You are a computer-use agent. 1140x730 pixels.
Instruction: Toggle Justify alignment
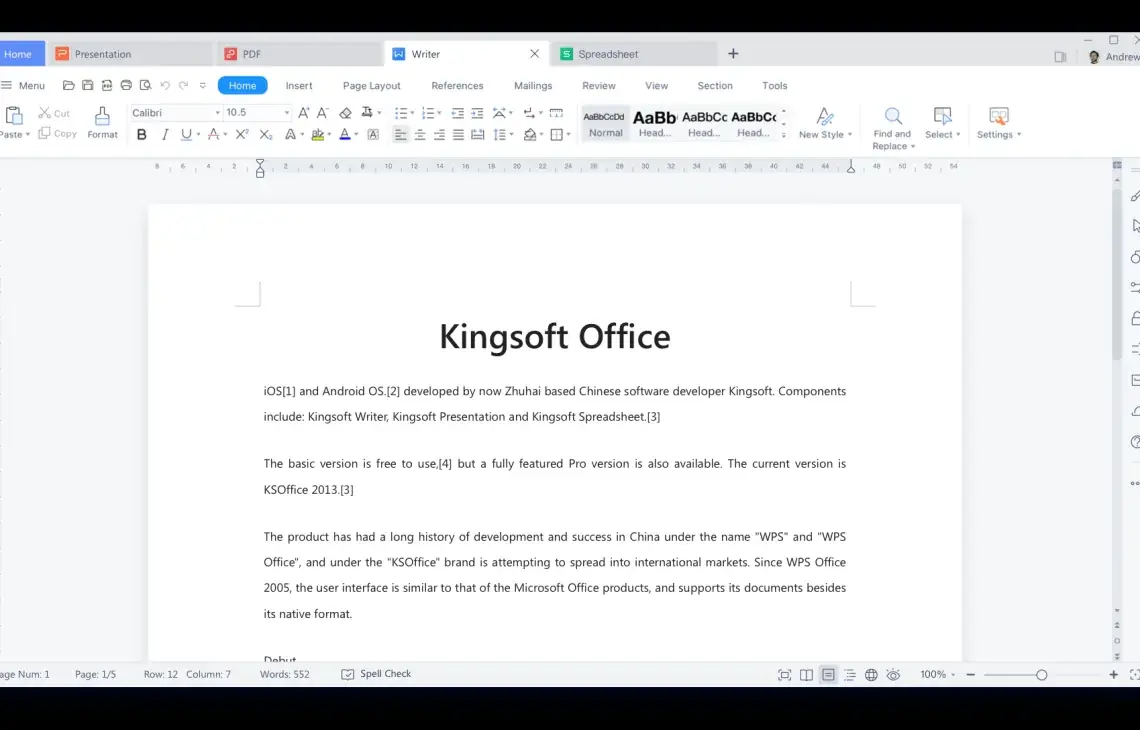(458, 135)
